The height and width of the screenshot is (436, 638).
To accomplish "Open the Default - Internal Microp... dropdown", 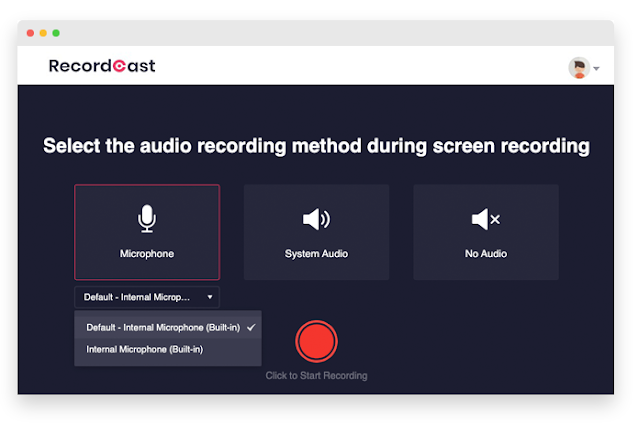I will coord(147,297).
